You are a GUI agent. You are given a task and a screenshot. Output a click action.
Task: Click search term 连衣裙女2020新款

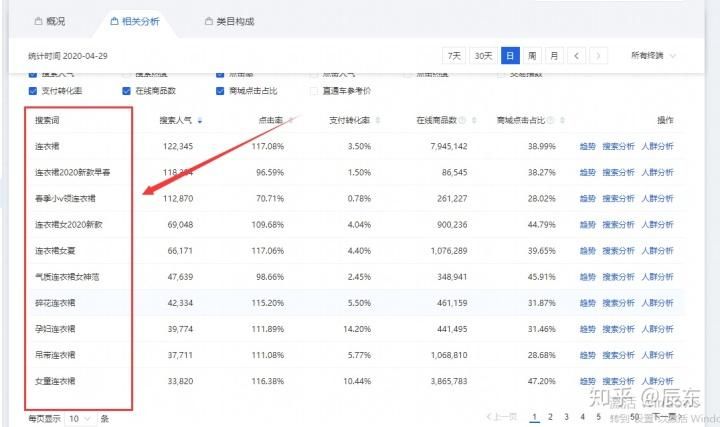(x=69, y=225)
